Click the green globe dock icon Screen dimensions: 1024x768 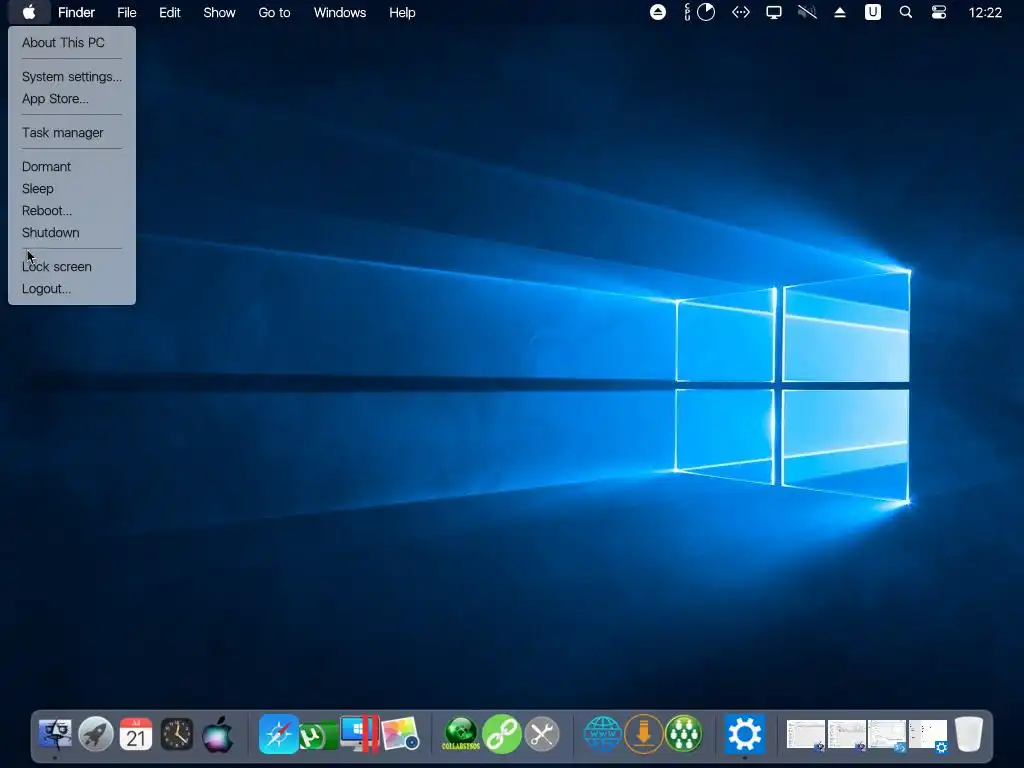click(x=461, y=734)
